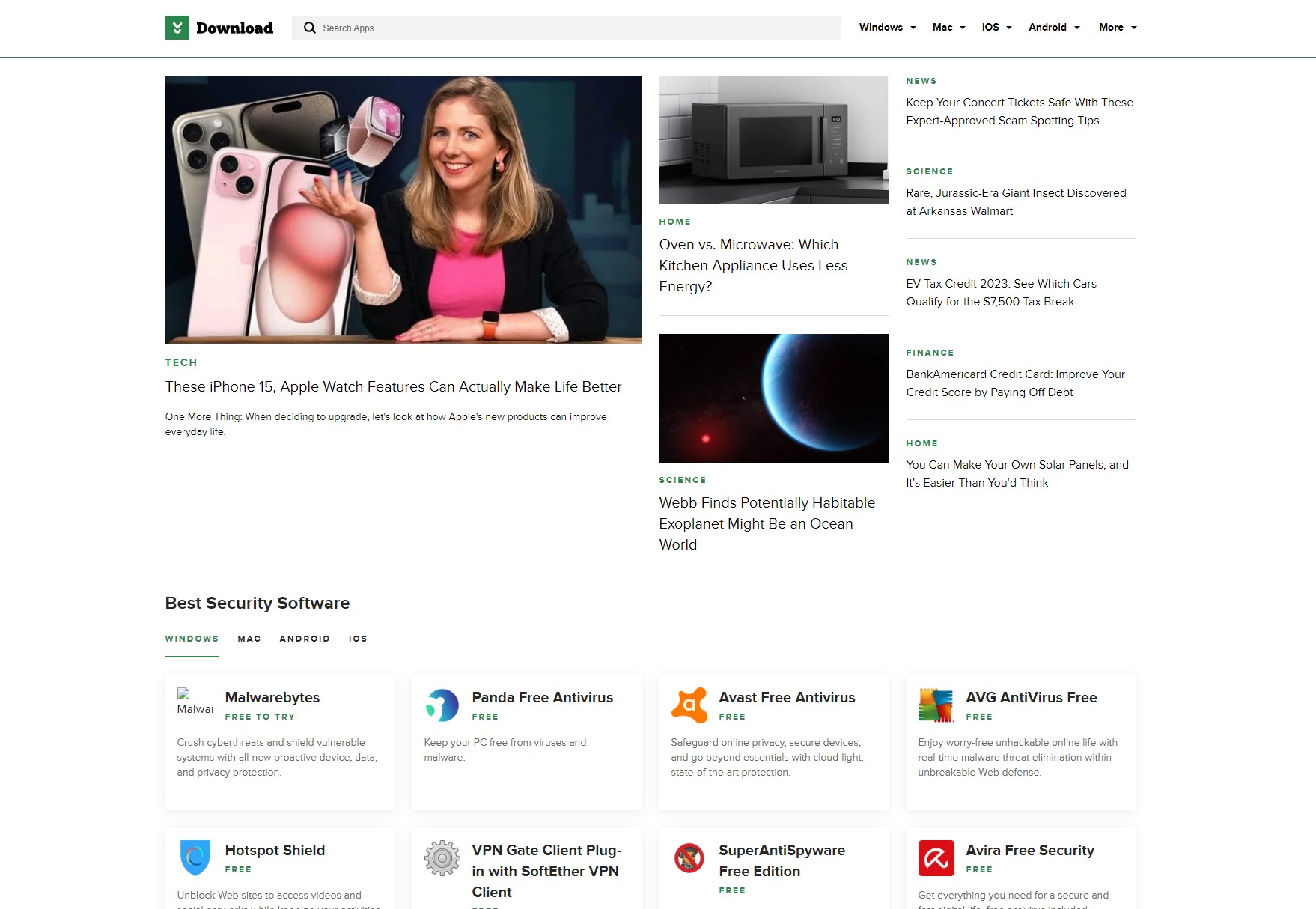Open the Avira Free Security icon

coord(936,858)
